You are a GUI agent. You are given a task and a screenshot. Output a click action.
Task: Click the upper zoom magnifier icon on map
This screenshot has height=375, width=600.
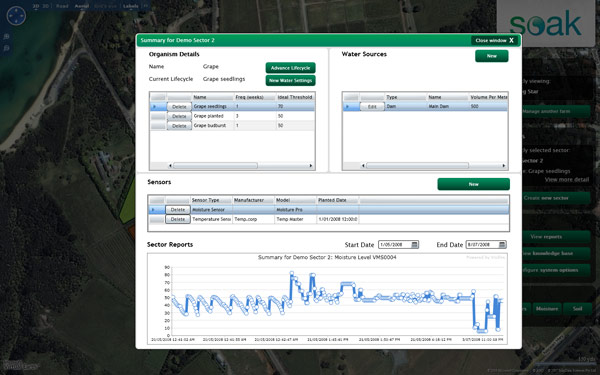pyautogui.click(x=7, y=37)
